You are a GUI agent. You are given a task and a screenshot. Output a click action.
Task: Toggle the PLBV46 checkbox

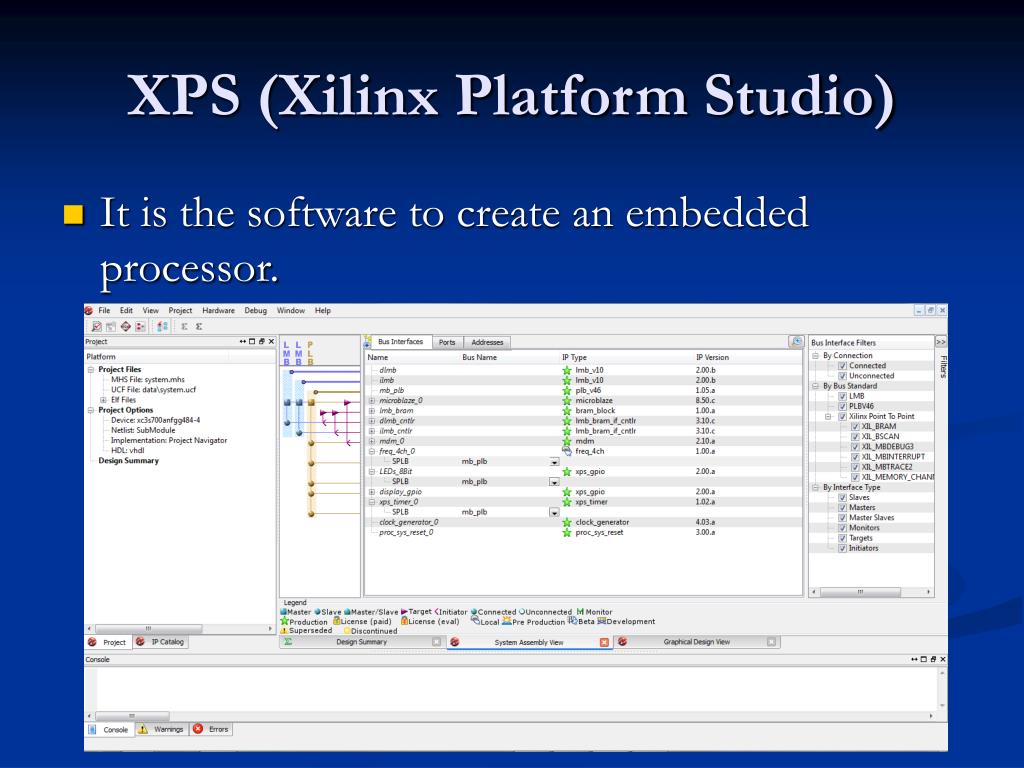pyautogui.click(x=842, y=406)
